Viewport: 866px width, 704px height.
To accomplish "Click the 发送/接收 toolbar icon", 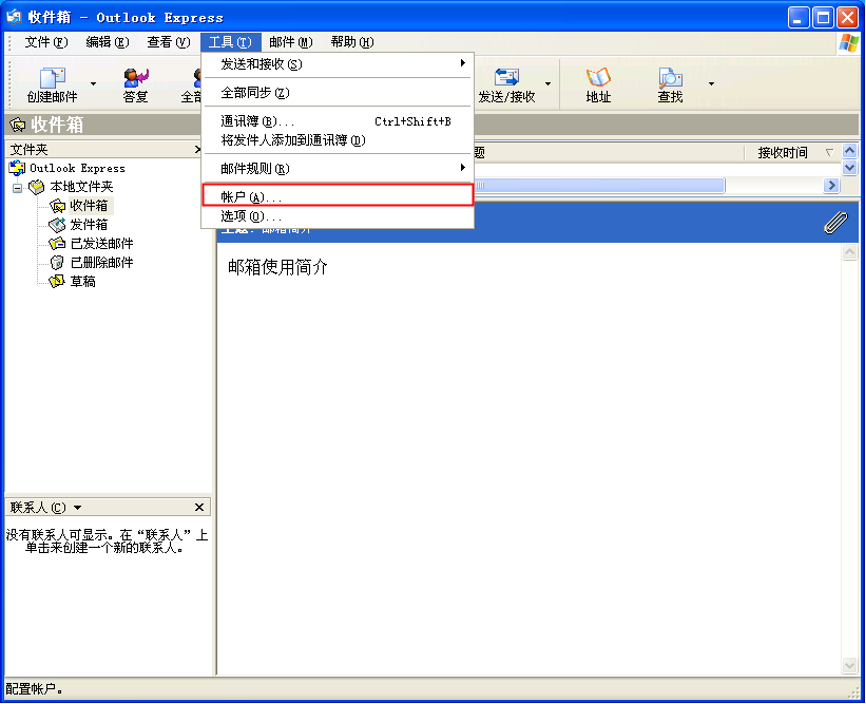I will tap(507, 79).
